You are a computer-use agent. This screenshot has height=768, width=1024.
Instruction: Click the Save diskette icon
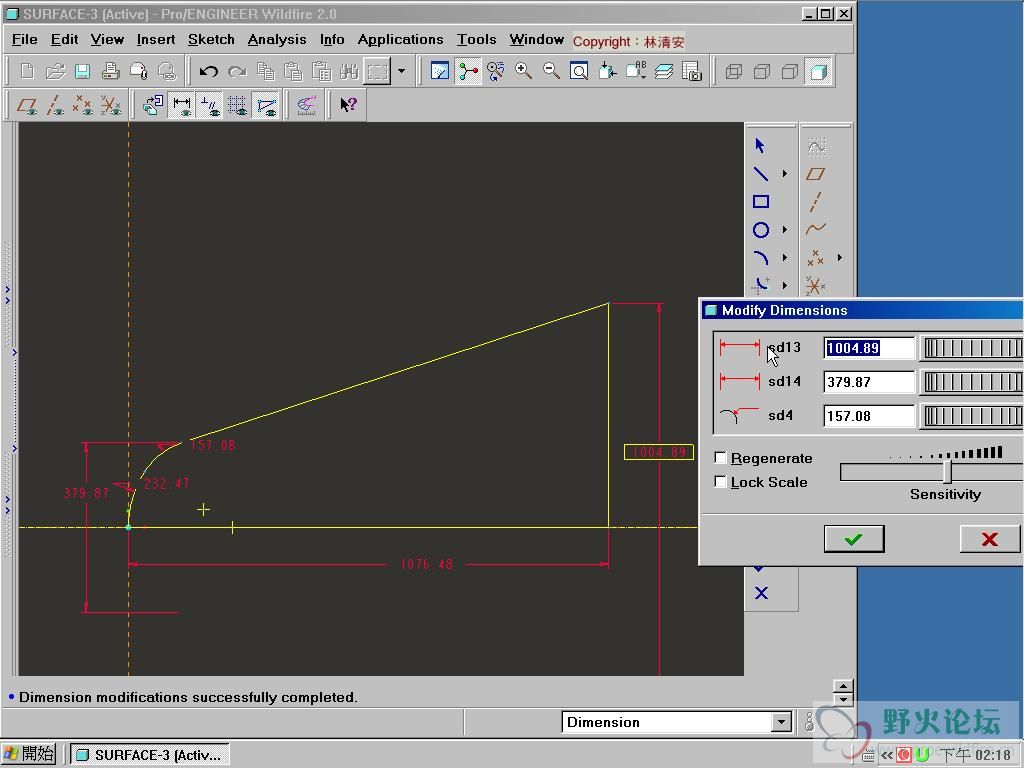[x=82, y=71]
